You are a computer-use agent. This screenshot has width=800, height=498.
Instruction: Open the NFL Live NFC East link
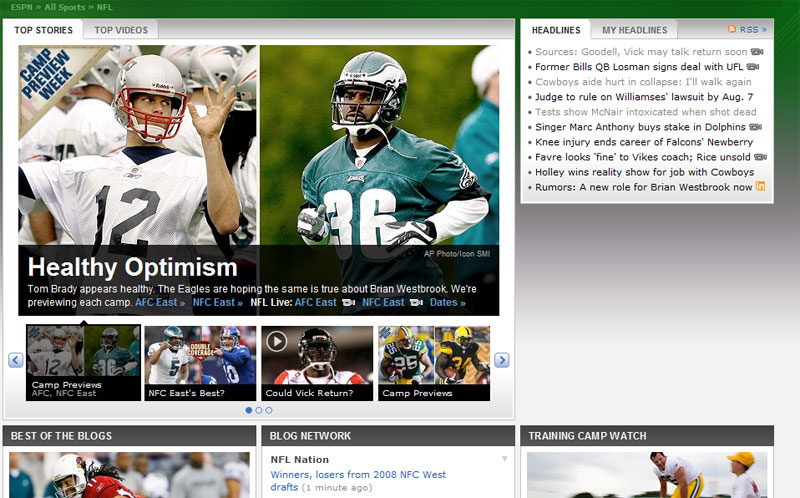[383, 302]
